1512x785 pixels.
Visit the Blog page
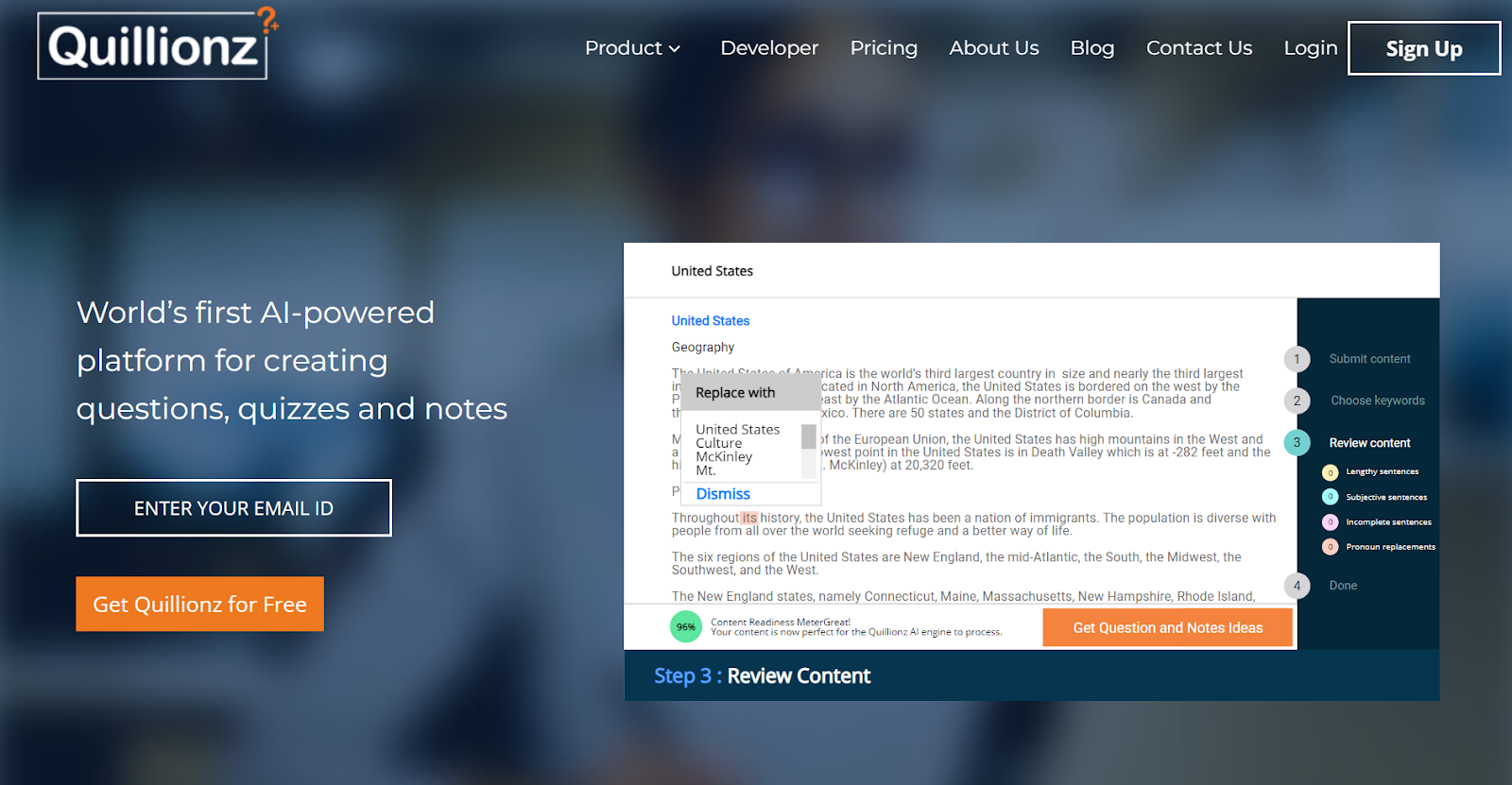click(x=1092, y=48)
